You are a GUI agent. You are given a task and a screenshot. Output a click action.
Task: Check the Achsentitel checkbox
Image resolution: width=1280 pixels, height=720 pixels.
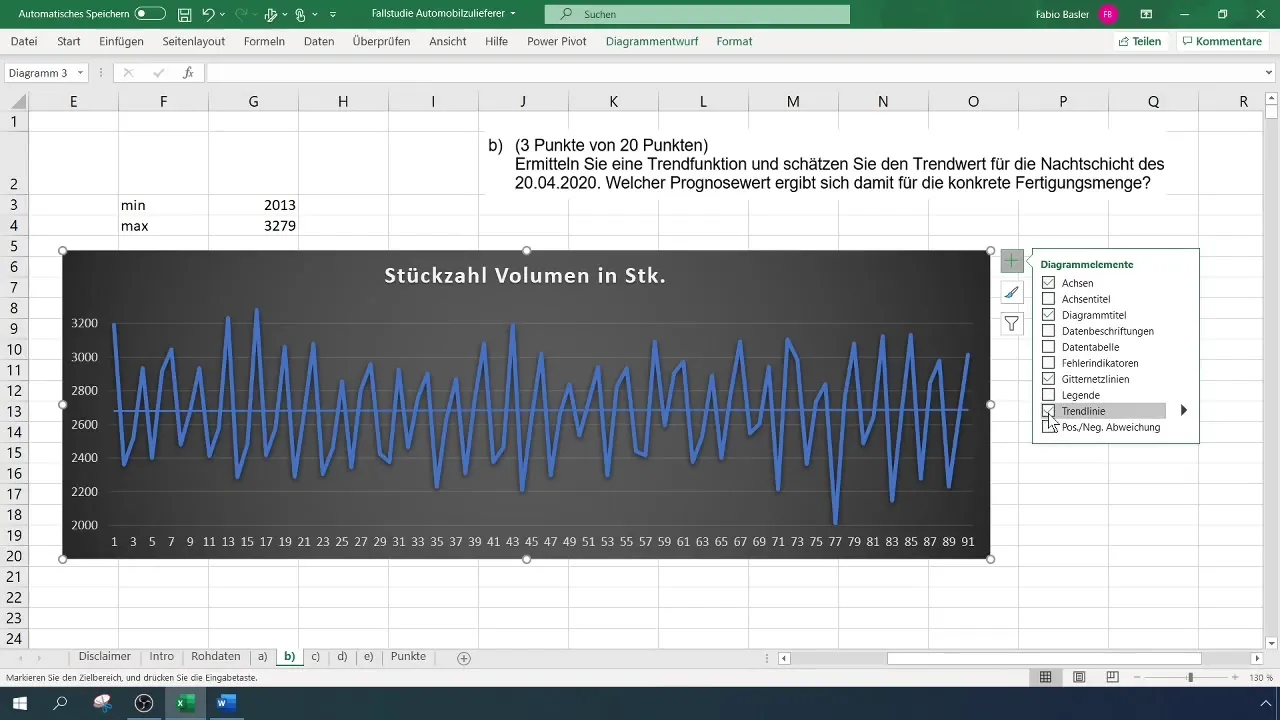click(1048, 299)
